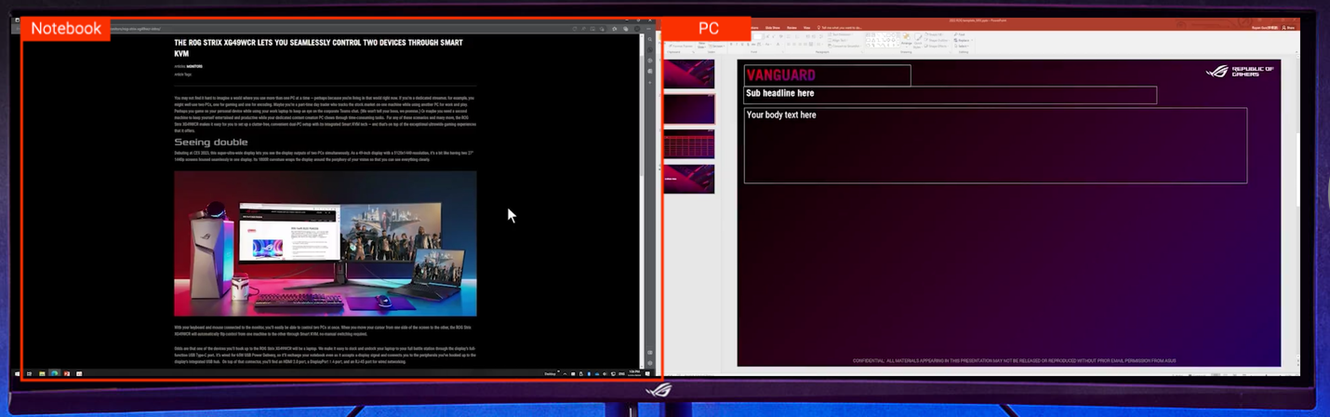Open the shapes gallery in PowerPoint ribbon
Screen dimensions: 1330x417
pos(882,40)
